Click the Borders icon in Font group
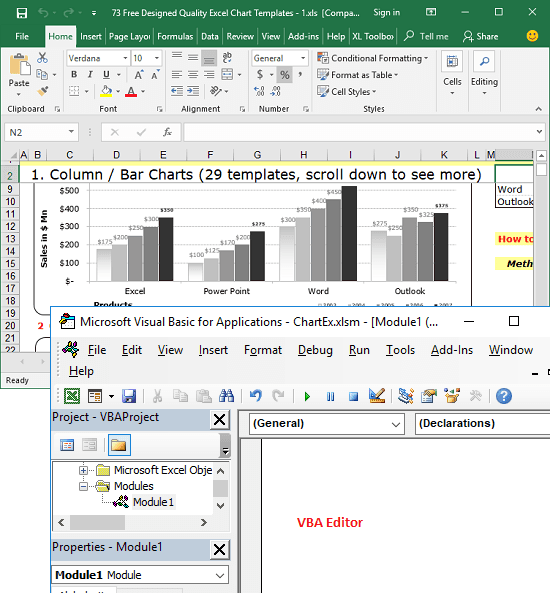The image size is (550, 593). click(74, 91)
